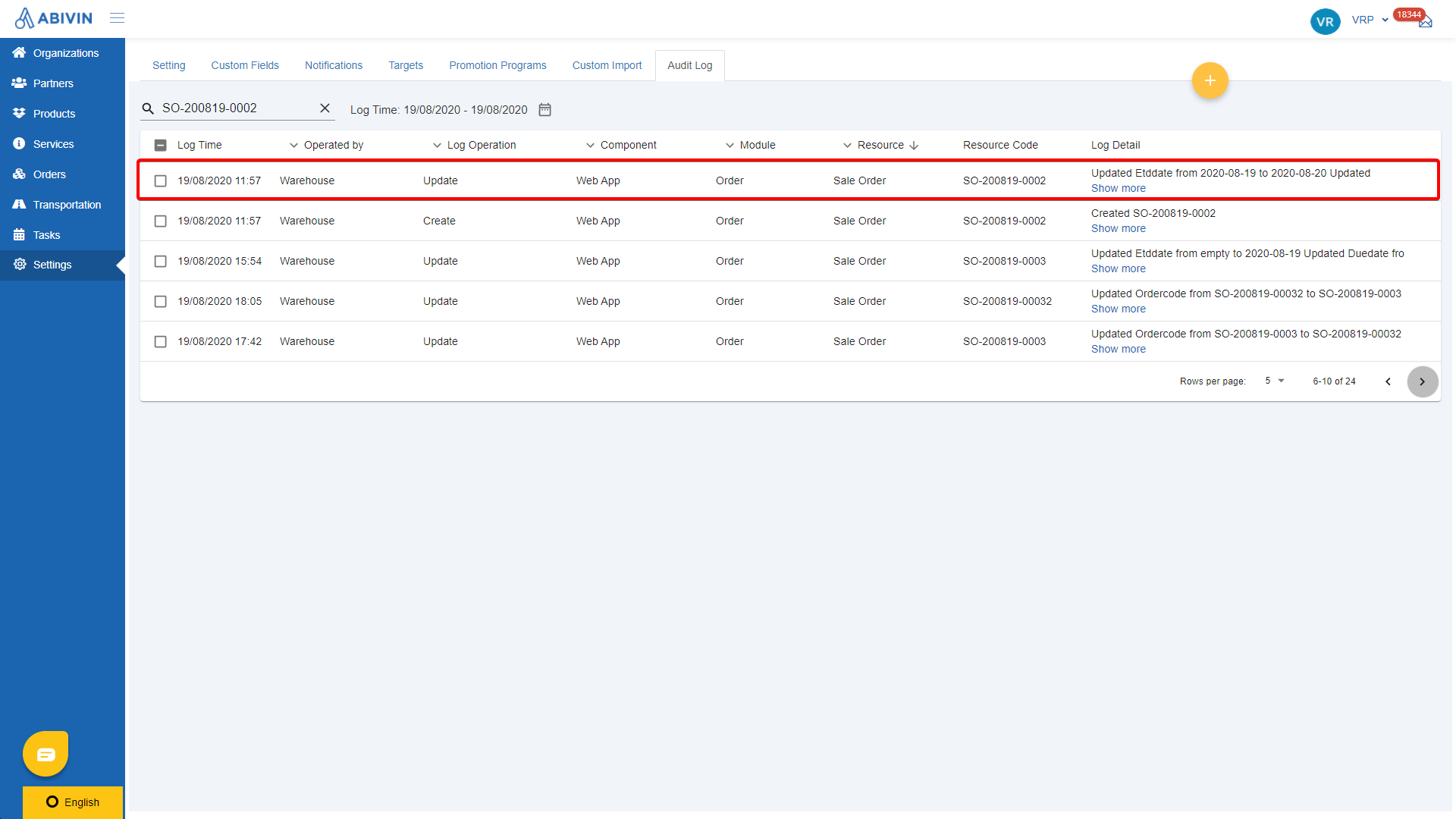
Task: Open Tasks in the sidebar
Action: 62,235
